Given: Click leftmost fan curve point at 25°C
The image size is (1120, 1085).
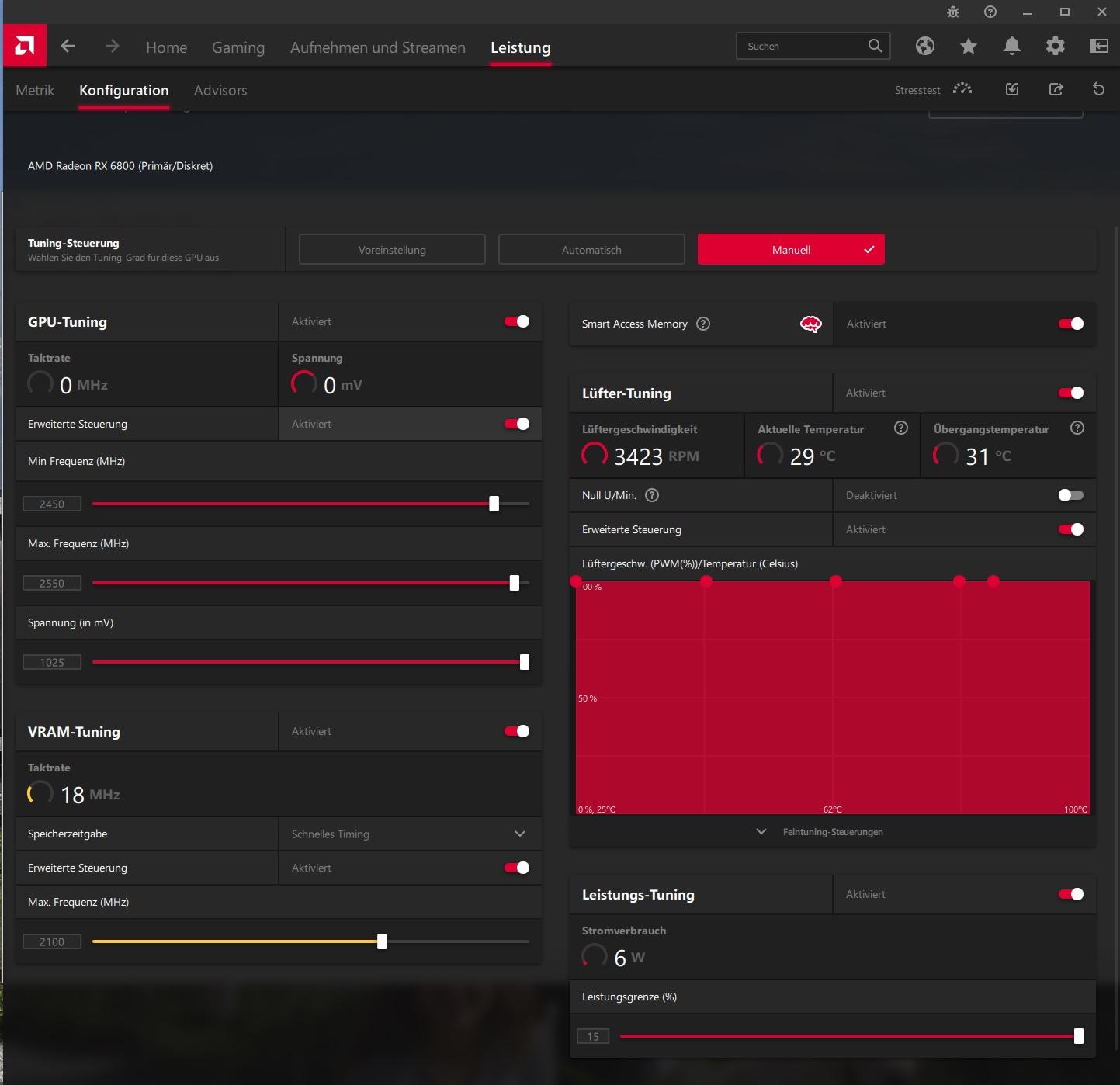Looking at the screenshot, I should 576,581.
